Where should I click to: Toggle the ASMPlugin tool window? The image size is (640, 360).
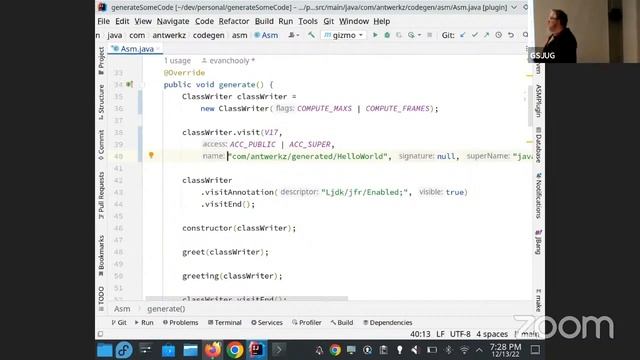[538, 100]
